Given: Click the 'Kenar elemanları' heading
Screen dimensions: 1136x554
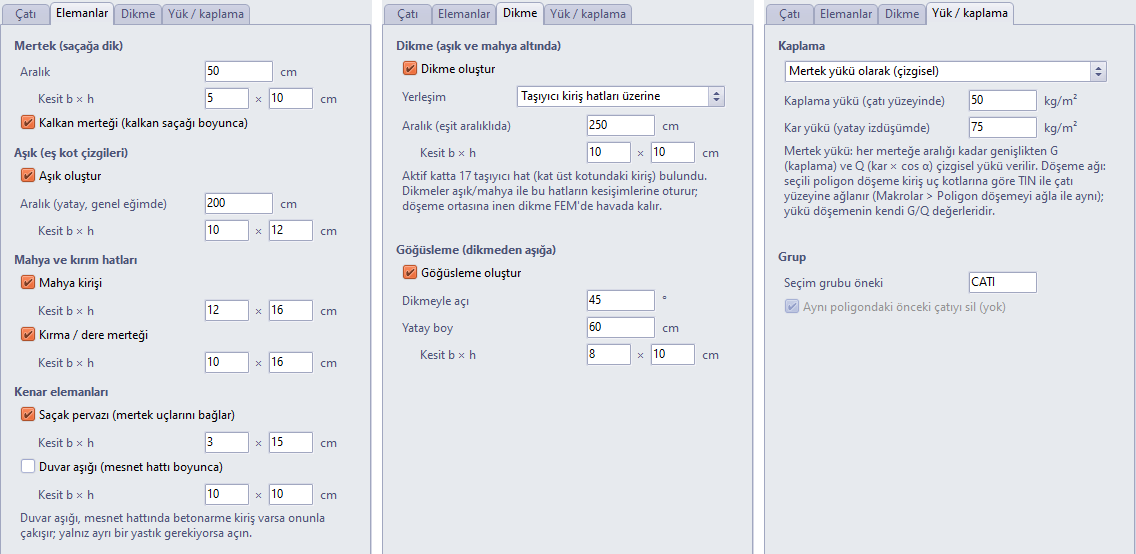Looking at the screenshot, I should click(61, 392).
